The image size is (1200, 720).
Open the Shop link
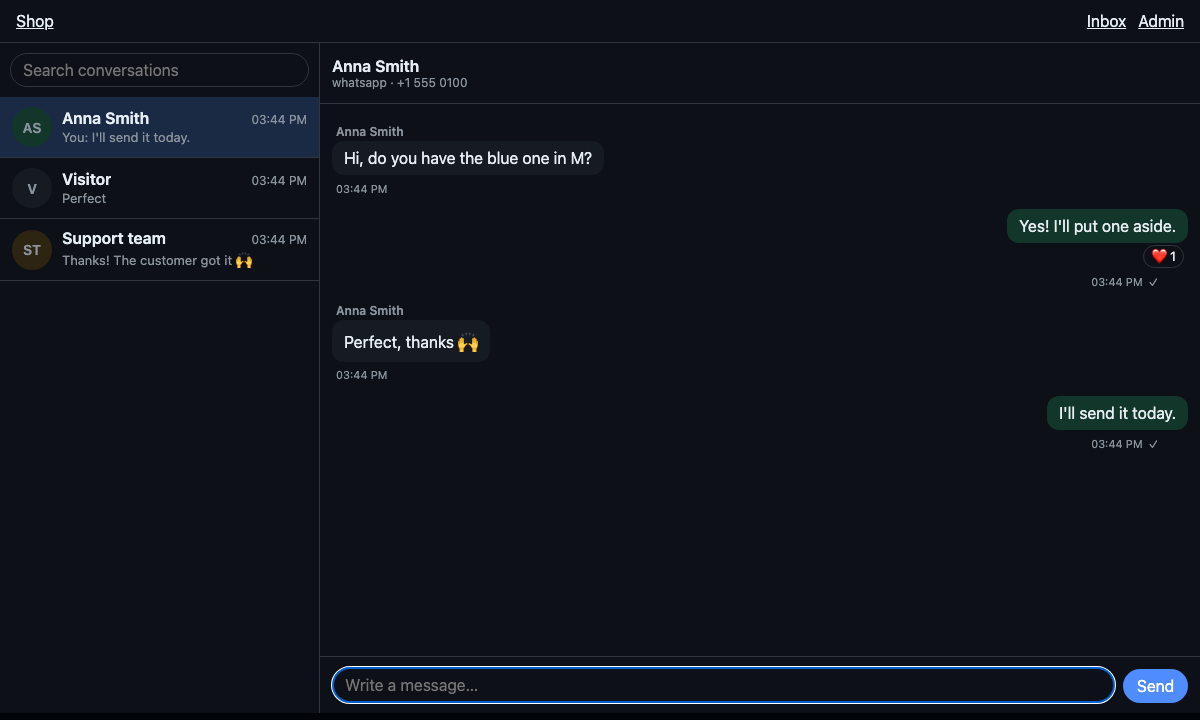[35, 21]
